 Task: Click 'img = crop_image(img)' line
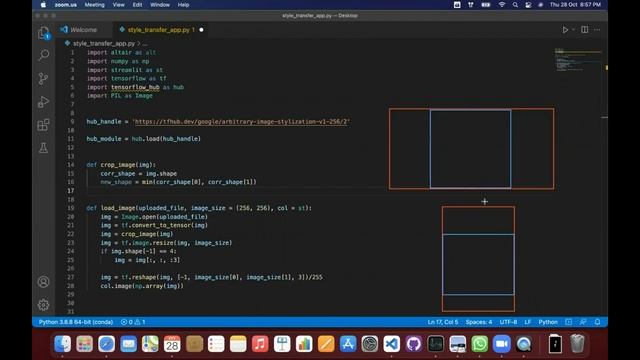[137, 234]
